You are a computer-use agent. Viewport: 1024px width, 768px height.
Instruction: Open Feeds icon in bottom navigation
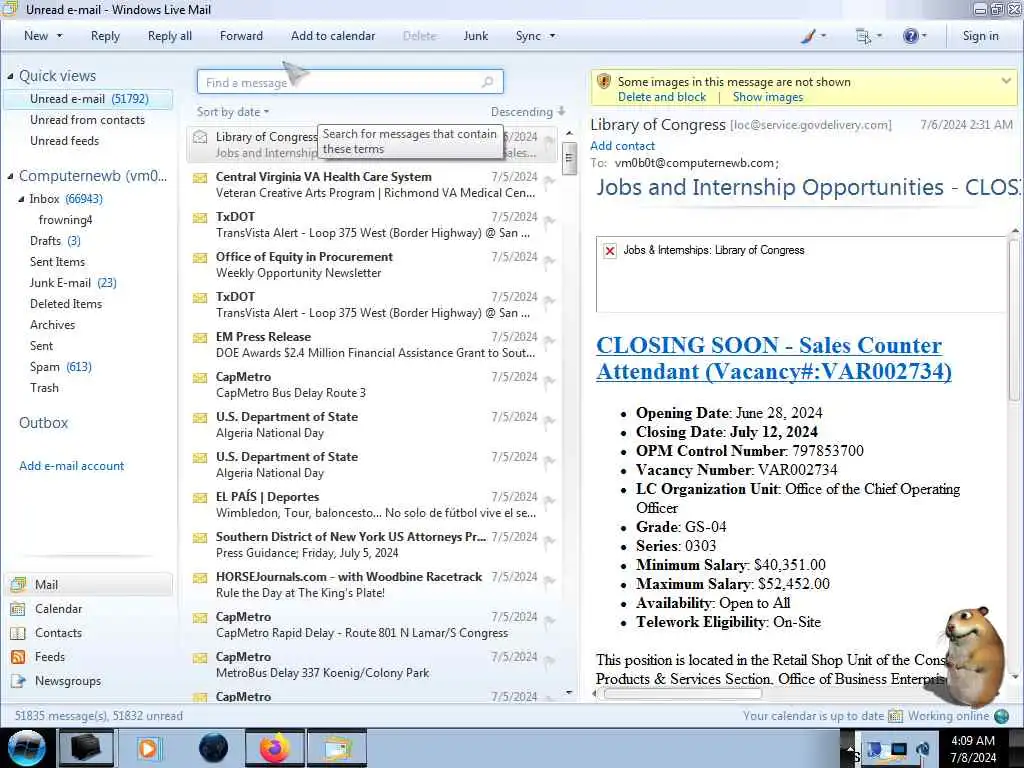pyautogui.click(x=18, y=657)
